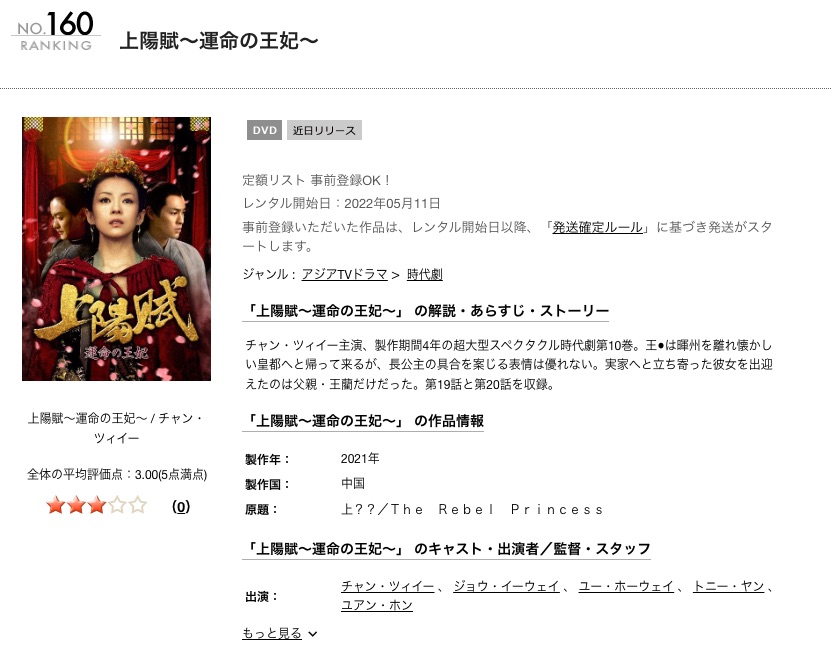This screenshot has height=654, width=831.
Task: Open the 時代劇 genre link
Action: click(425, 274)
